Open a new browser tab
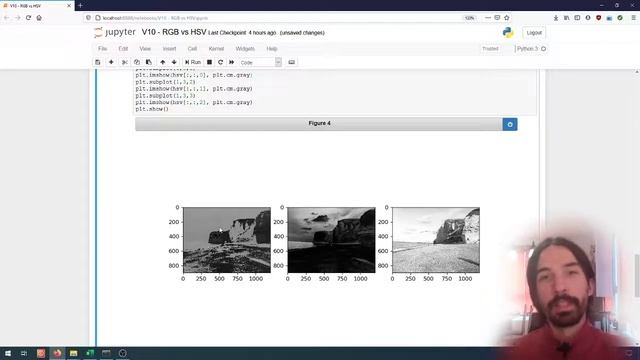The image size is (640, 360). click(x=80, y=6)
